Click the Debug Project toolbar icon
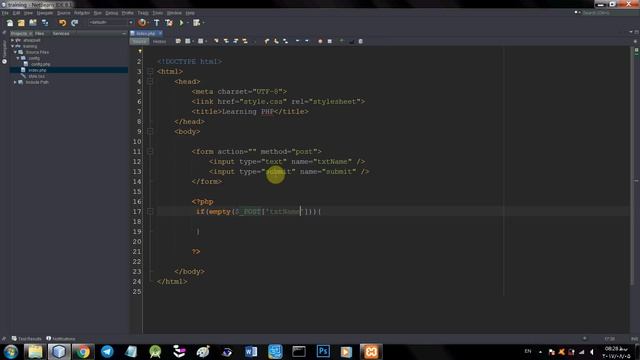Viewport: 640px width, 360px height. pos(196,23)
